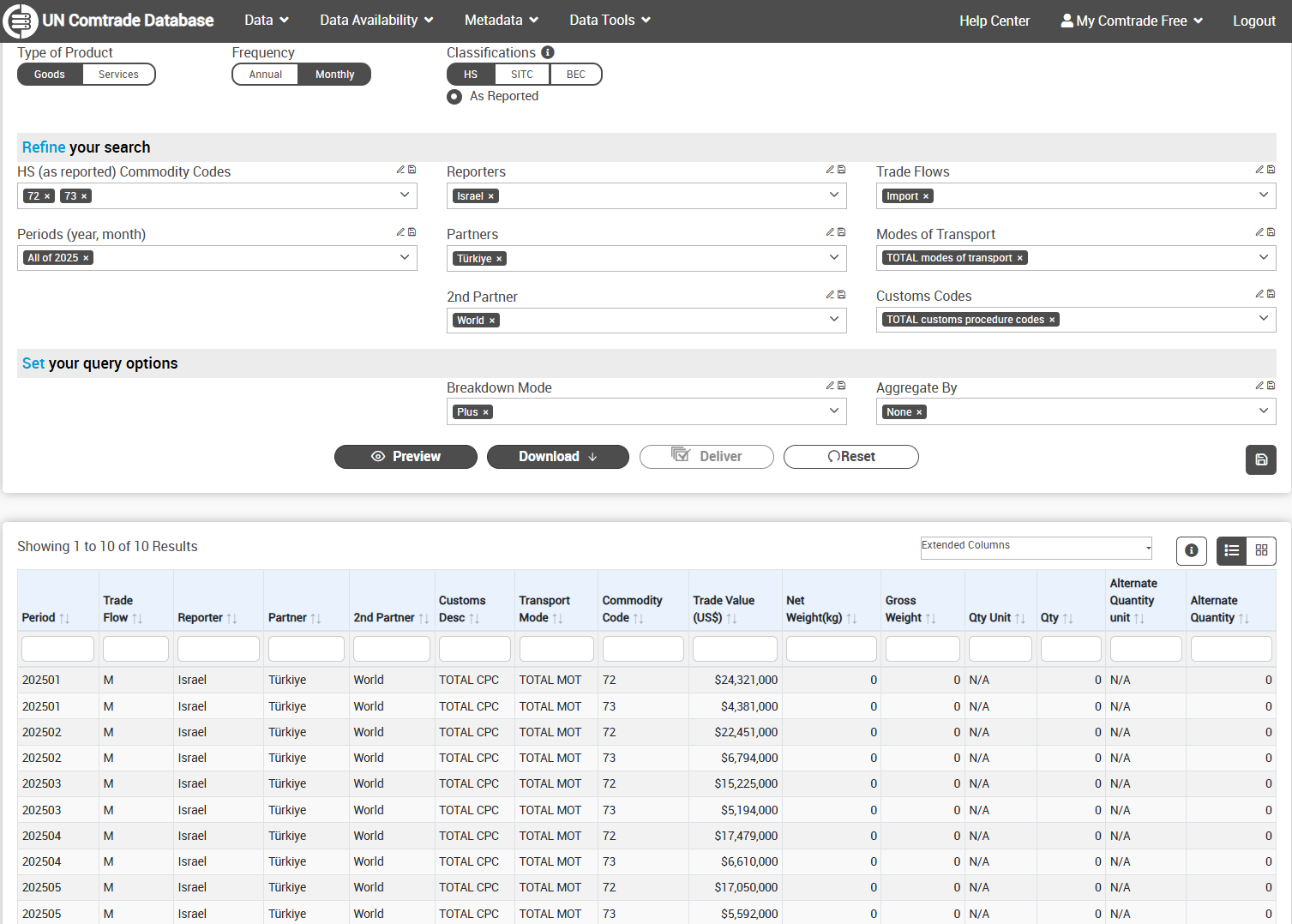The height and width of the screenshot is (924, 1292).
Task: Open the Data Availability menu
Action: click(x=376, y=21)
